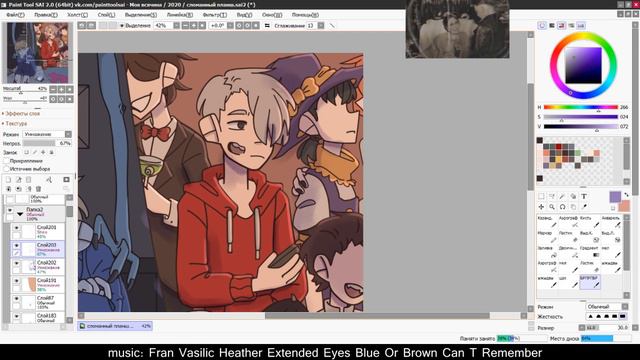Open the Слой menu
This screenshot has height=360, width=640.
point(106,15)
